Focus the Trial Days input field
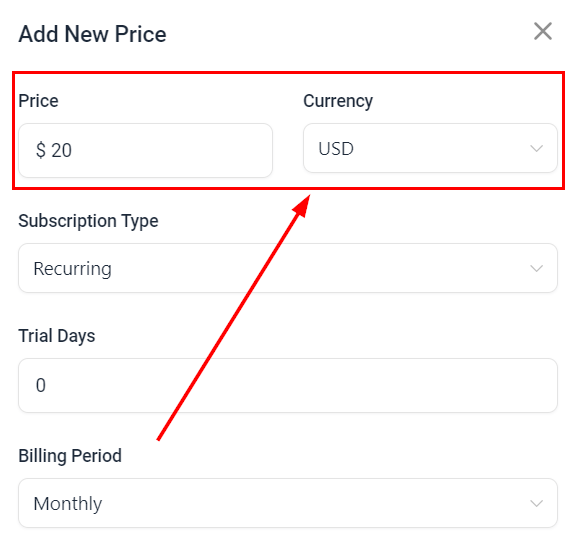The width and height of the screenshot is (579, 549). (x=288, y=385)
